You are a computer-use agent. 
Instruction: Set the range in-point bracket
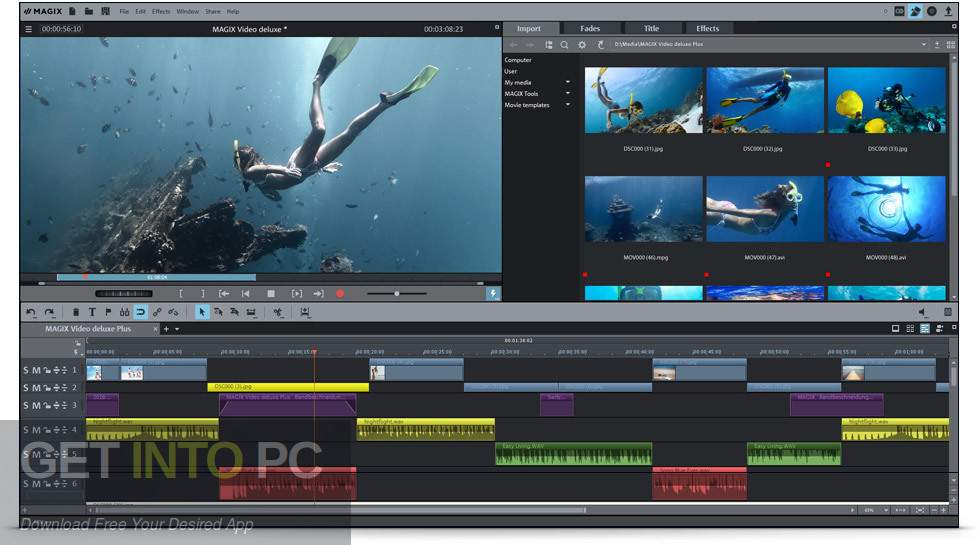tap(181, 294)
